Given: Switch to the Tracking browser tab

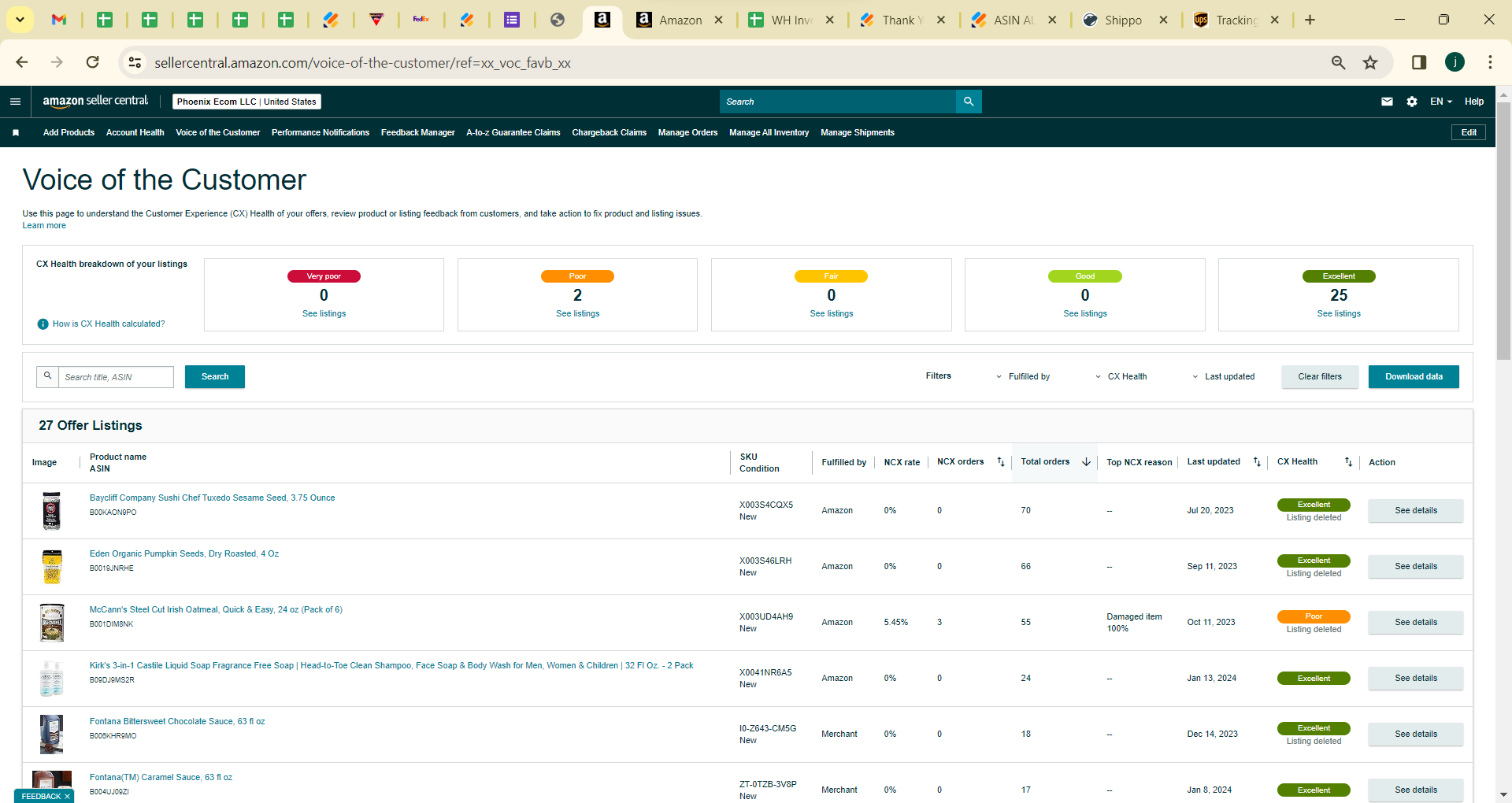Looking at the screenshot, I should click(x=1235, y=20).
